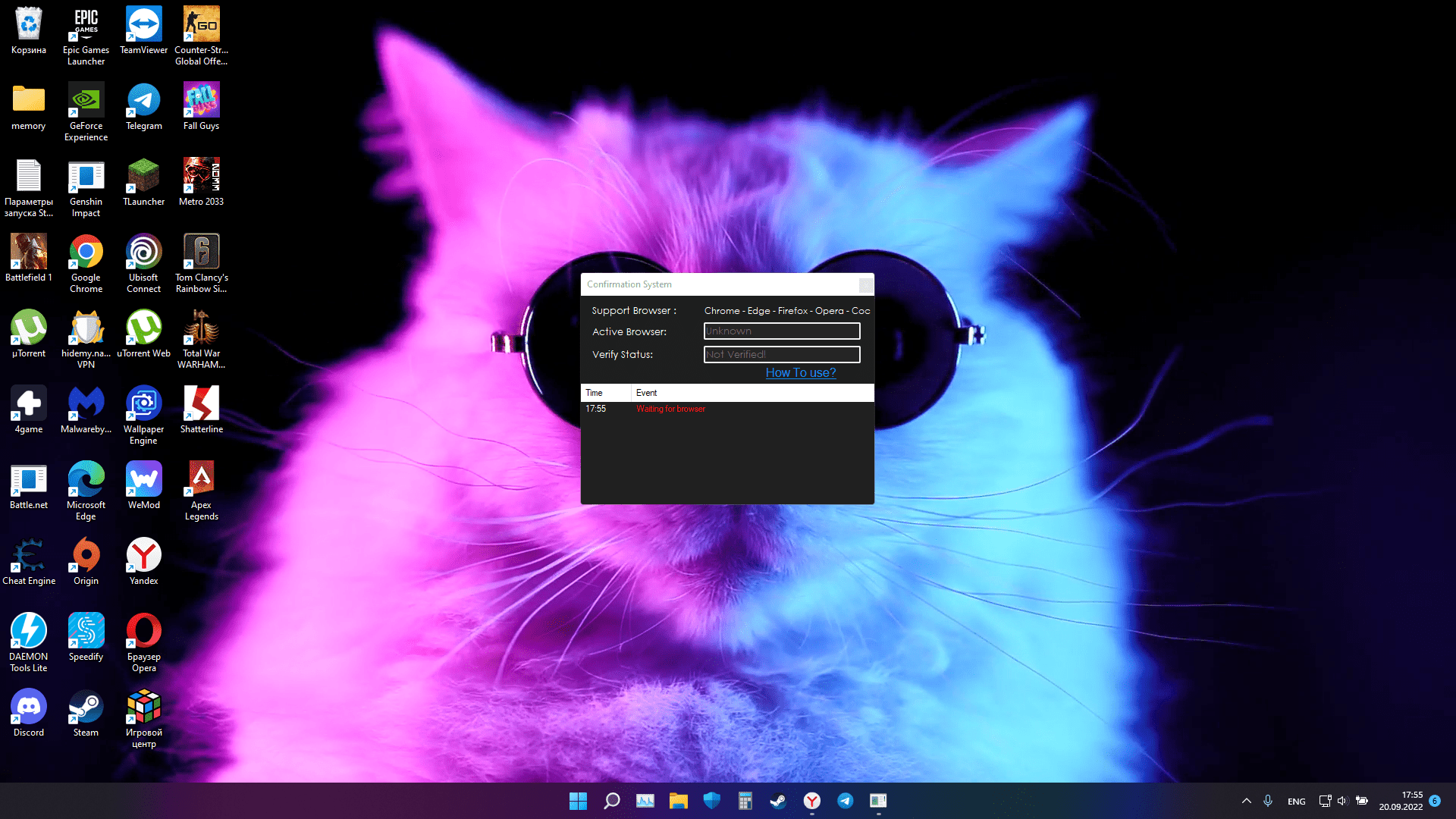Select the Steam desktop icon
1456x819 pixels.
point(86,714)
